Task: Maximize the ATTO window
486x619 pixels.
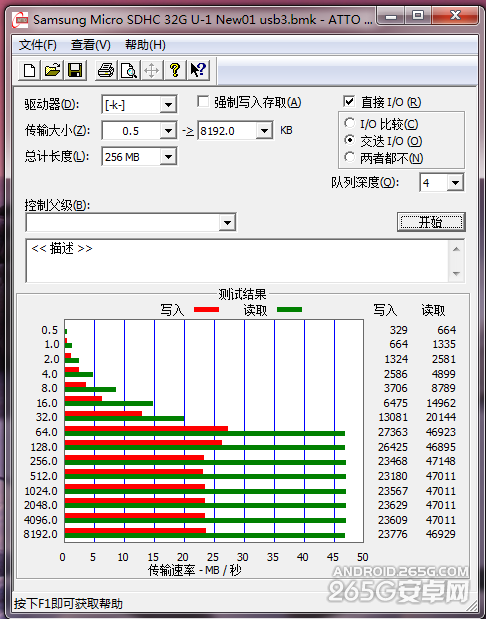Action: click(418, 16)
